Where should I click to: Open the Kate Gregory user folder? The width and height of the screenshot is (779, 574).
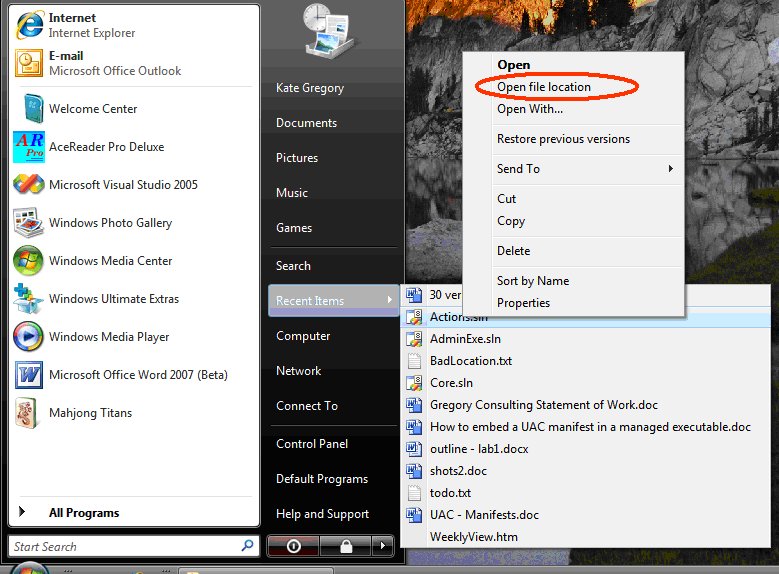[310, 88]
